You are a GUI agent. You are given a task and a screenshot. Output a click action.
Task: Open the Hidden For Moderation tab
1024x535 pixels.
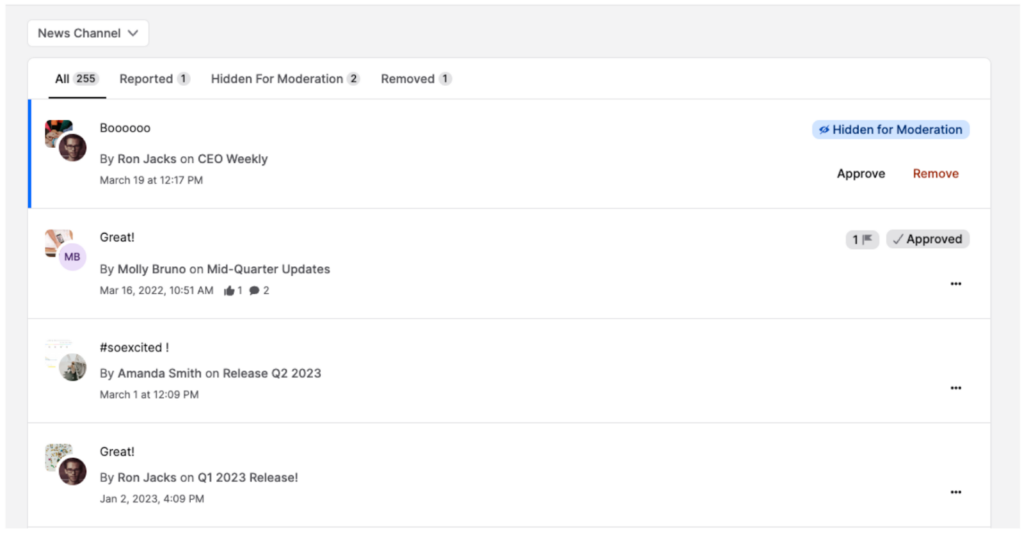tap(285, 79)
